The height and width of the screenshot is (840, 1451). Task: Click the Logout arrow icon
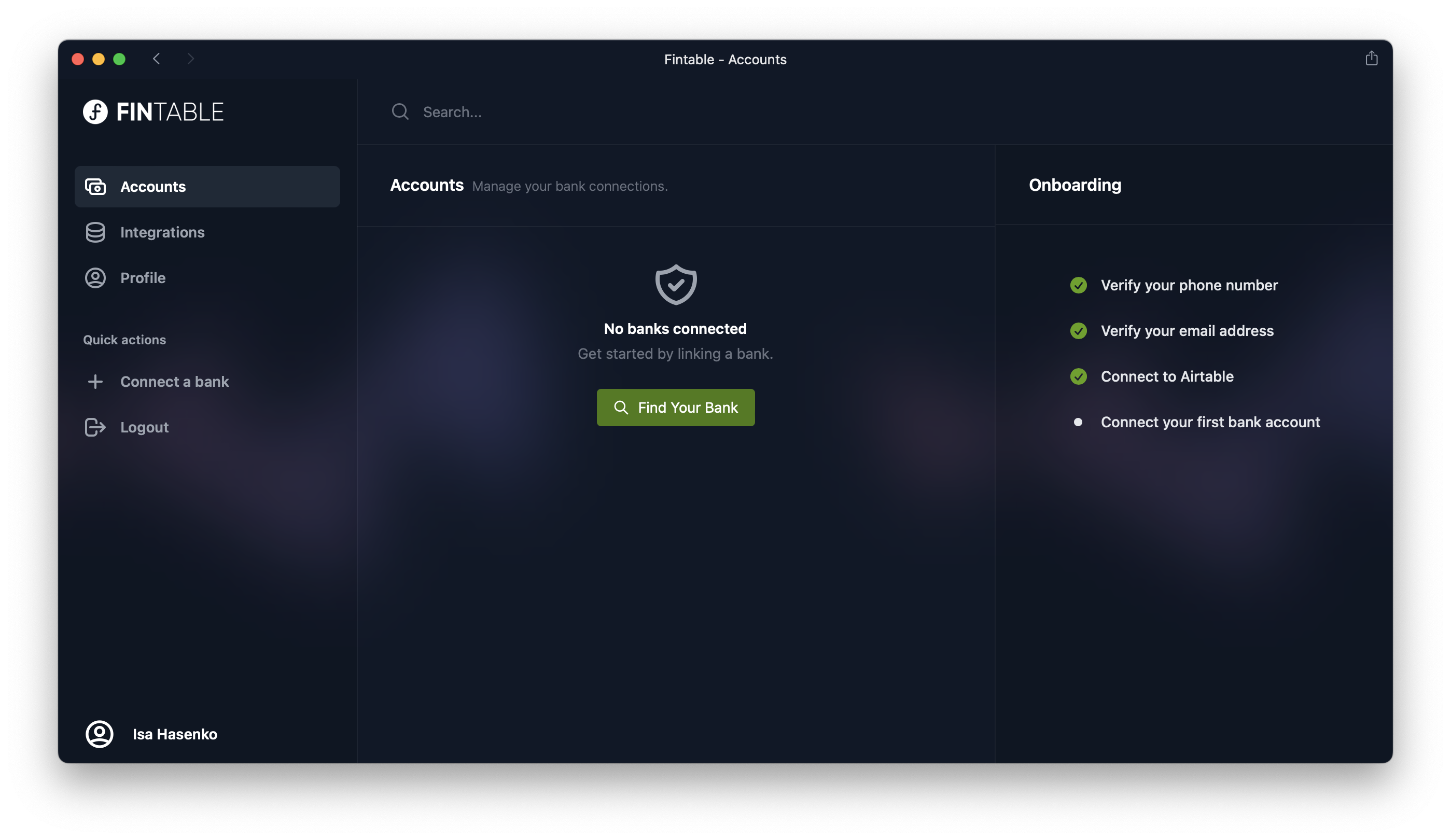point(95,427)
